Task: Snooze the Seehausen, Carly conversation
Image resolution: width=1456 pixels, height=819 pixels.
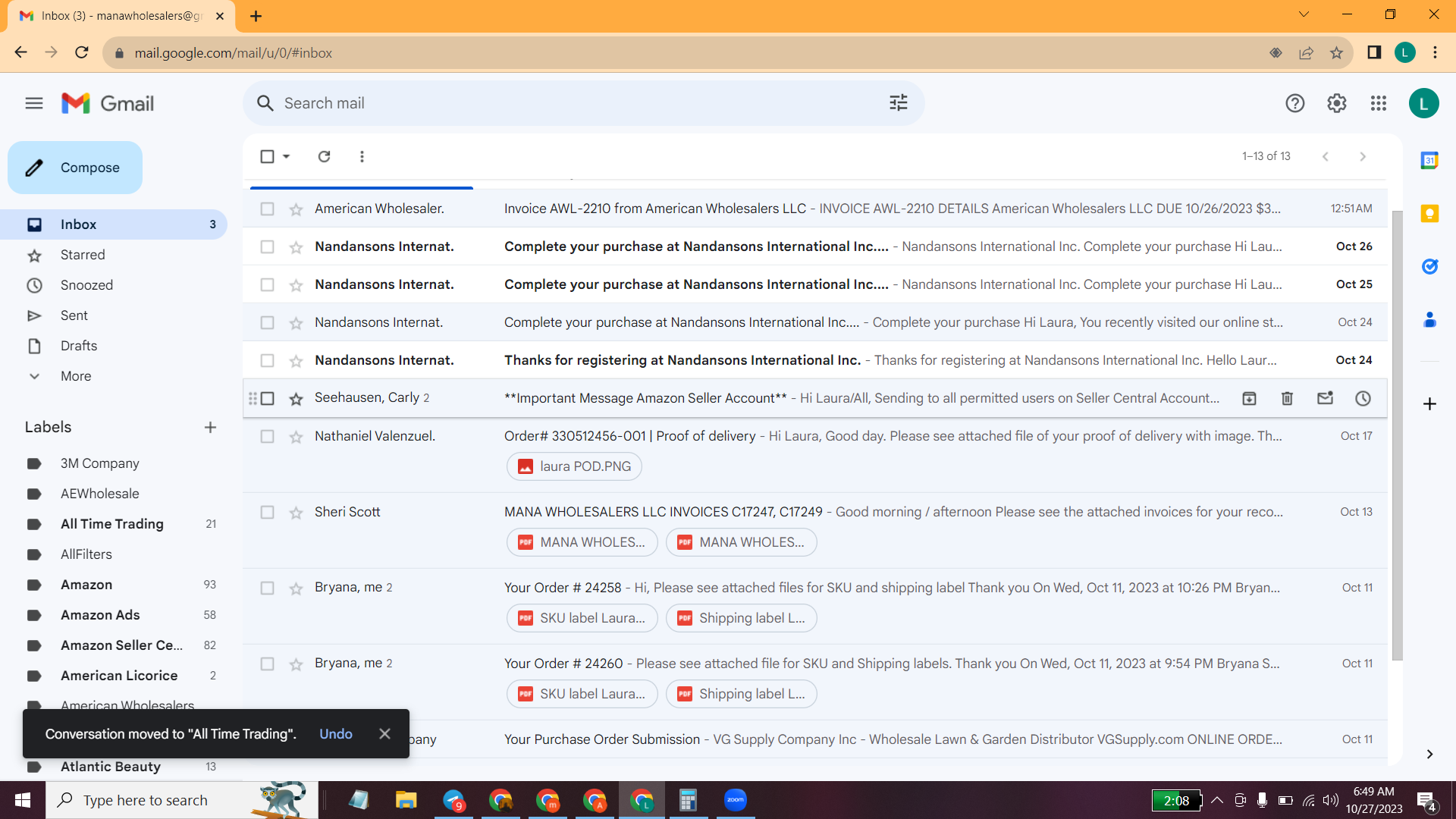Action: pos(1363,398)
